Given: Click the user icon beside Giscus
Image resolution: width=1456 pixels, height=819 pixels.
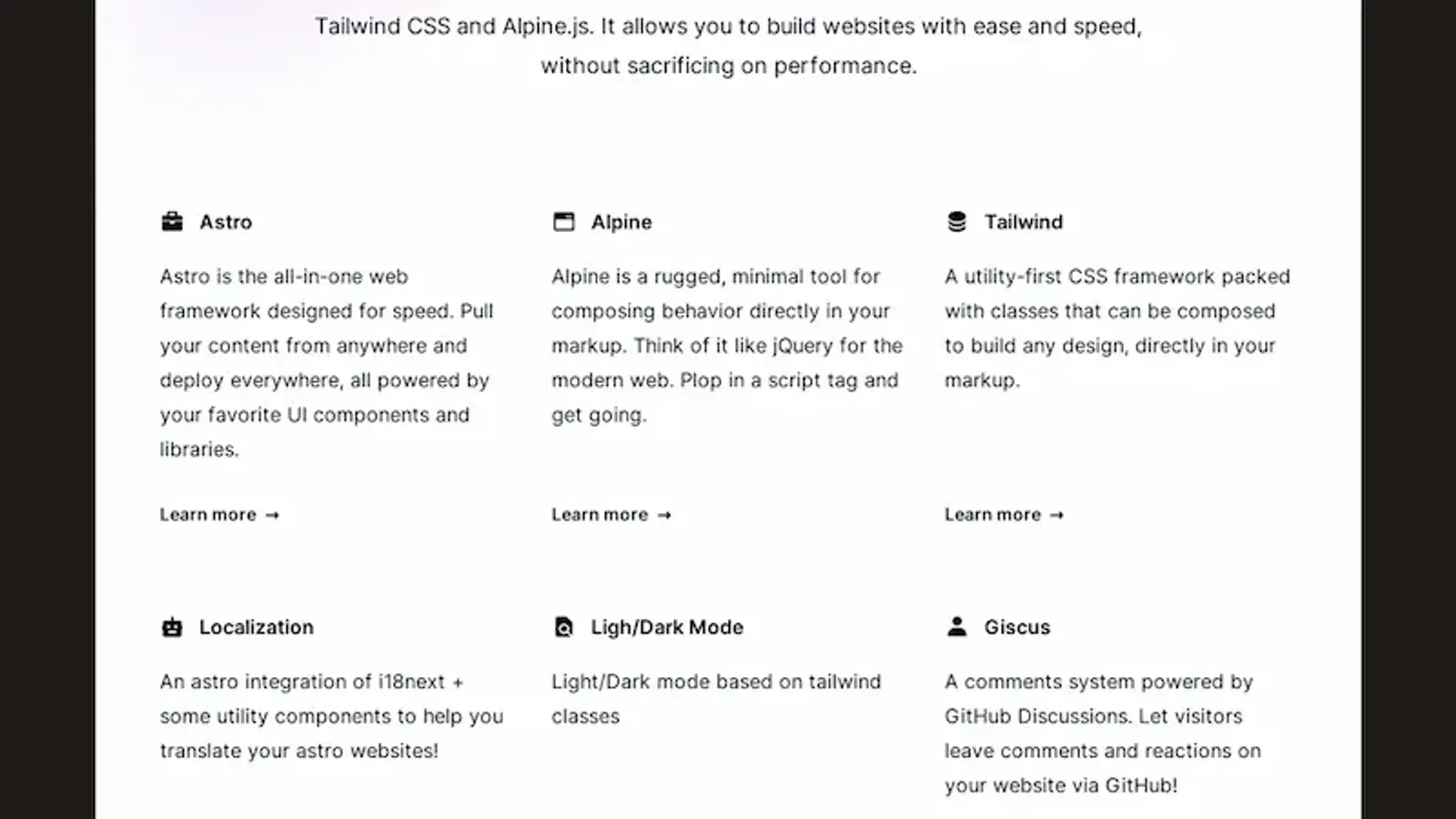Looking at the screenshot, I should point(956,627).
